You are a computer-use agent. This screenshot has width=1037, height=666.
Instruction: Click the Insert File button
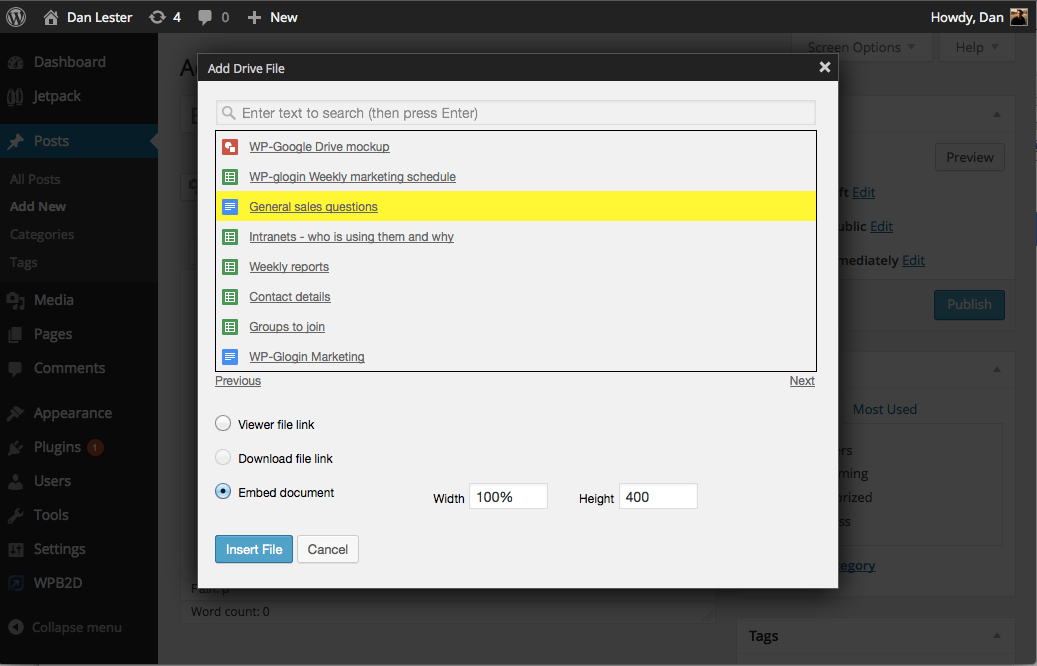click(253, 548)
